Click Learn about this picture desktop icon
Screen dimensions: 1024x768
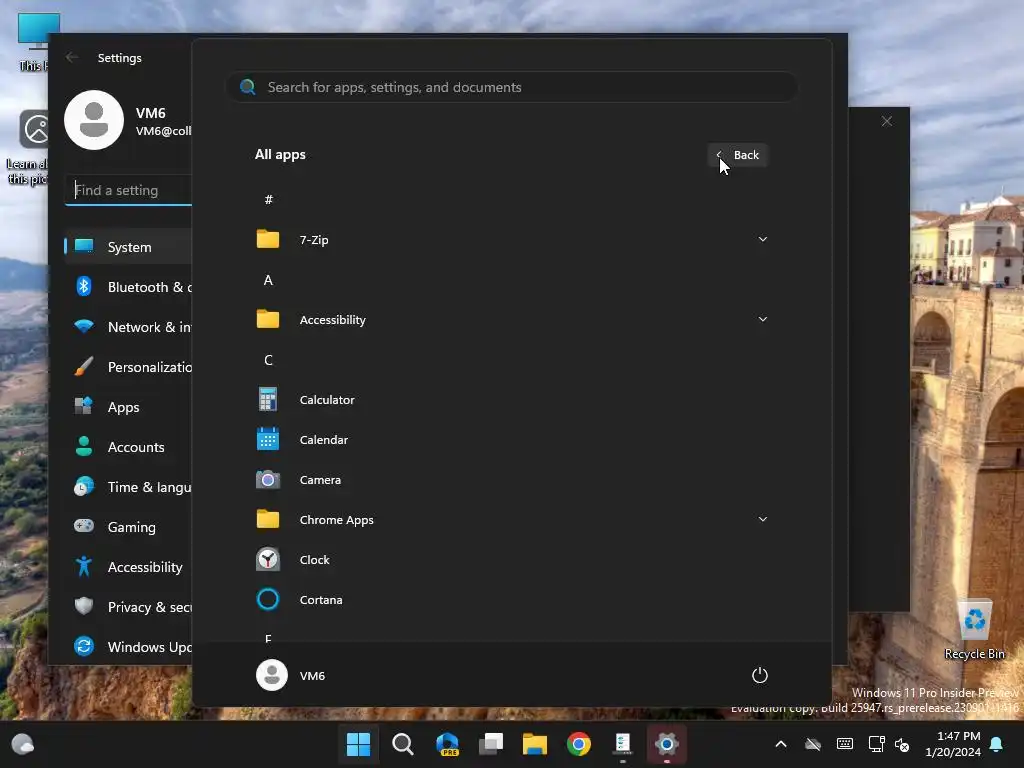point(27,148)
